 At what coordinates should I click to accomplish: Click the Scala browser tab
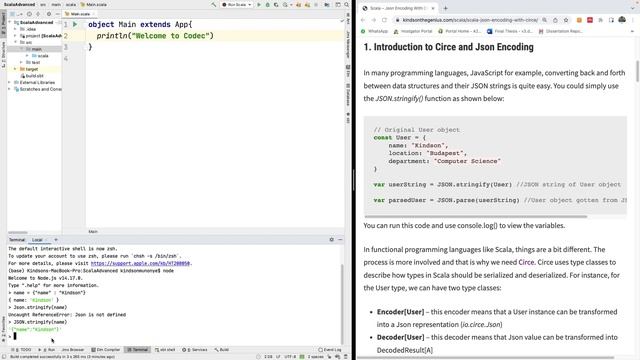tap(398, 8)
